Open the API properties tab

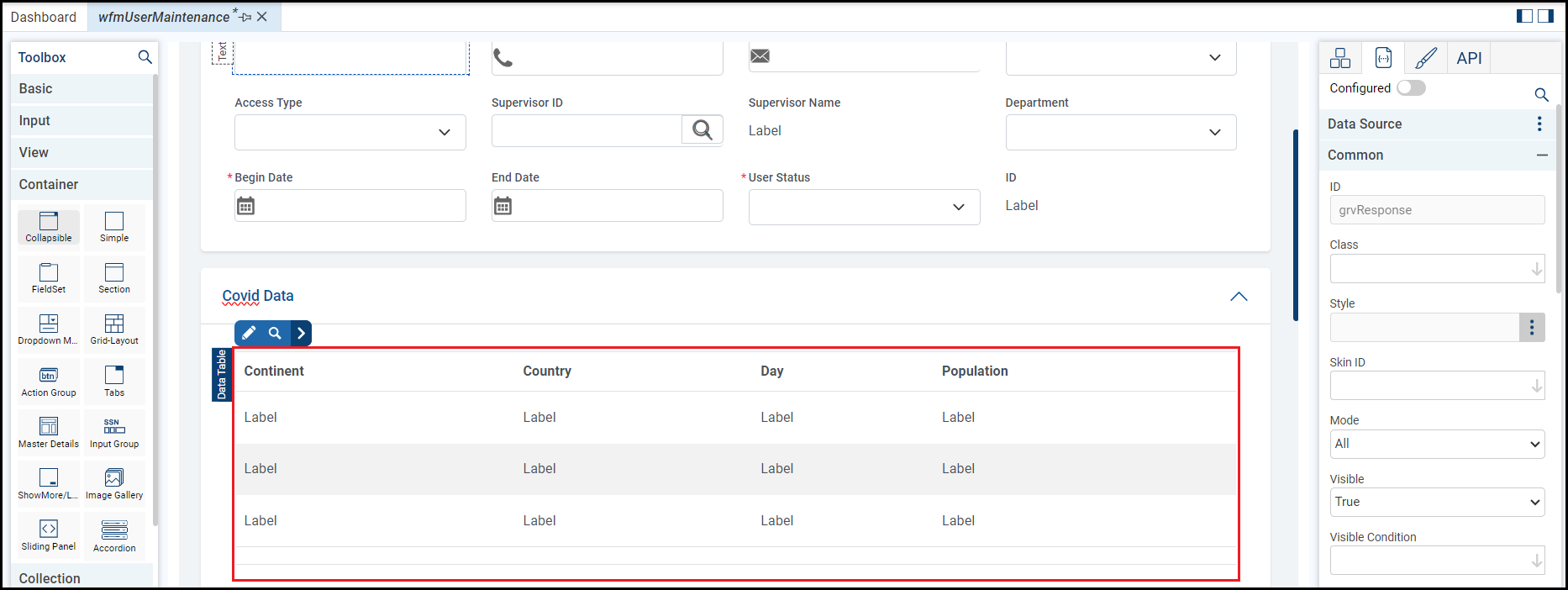[x=1469, y=58]
